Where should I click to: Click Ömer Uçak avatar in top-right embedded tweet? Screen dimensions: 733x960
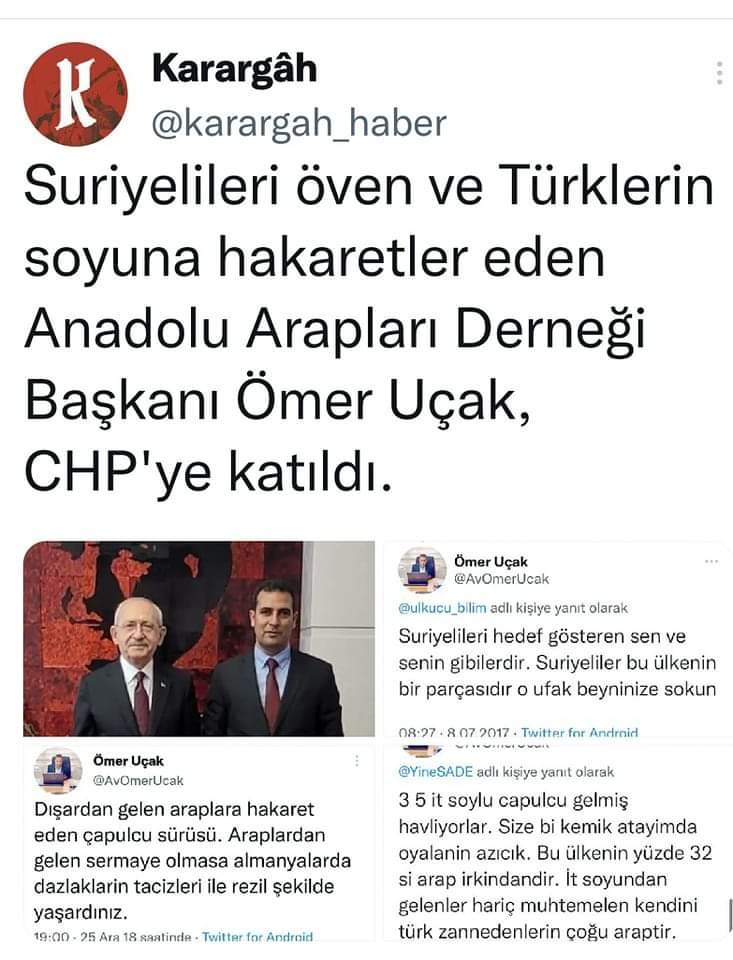tap(422, 570)
